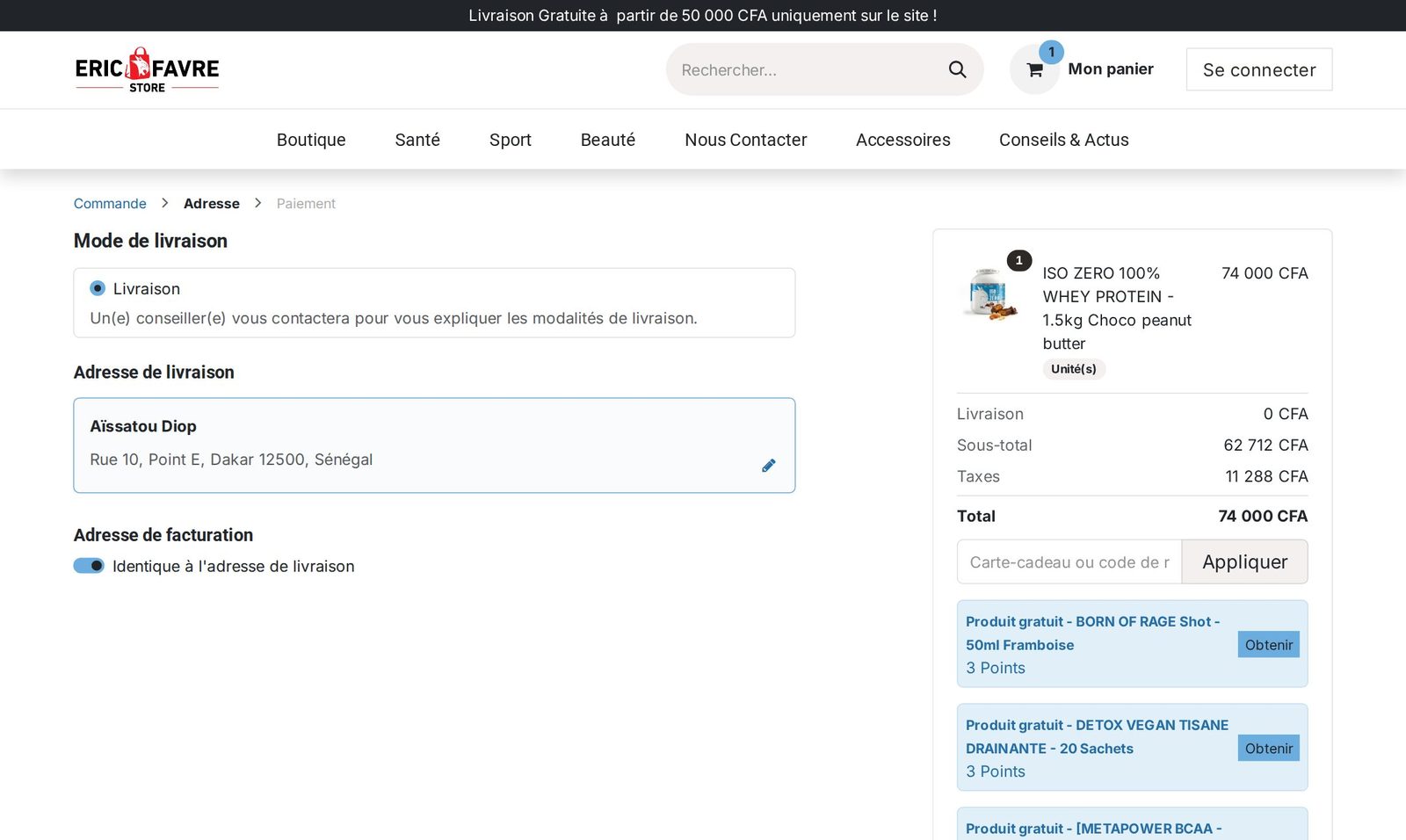This screenshot has width=1406, height=840.
Task: Open the Santé menu
Action: (417, 140)
